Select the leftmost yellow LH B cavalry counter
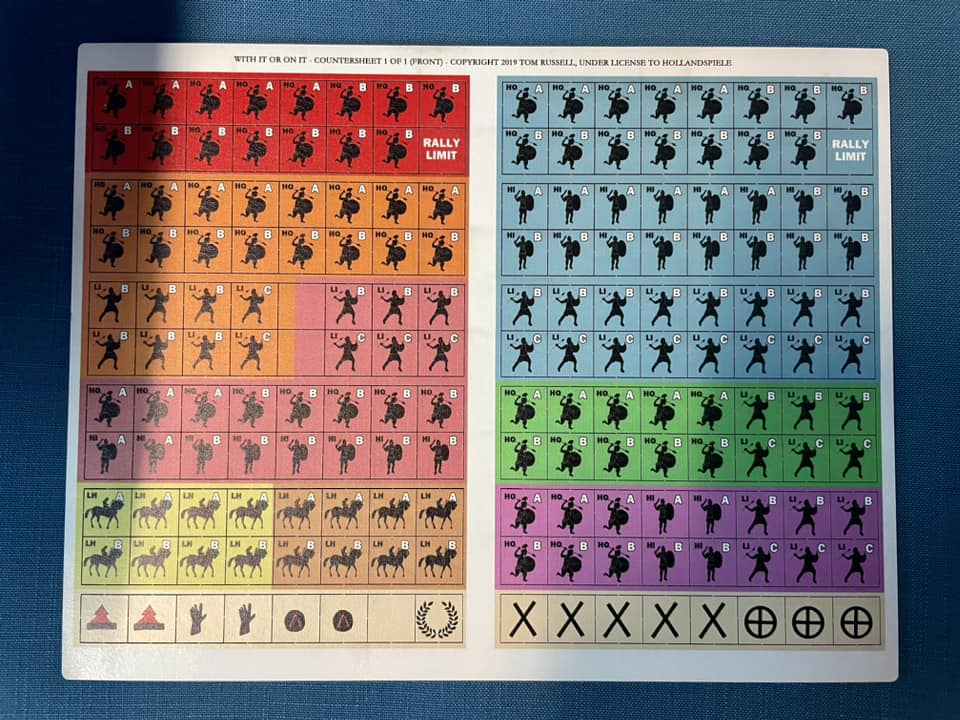Image resolution: width=960 pixels, height=720 pixels. point(106,560)
